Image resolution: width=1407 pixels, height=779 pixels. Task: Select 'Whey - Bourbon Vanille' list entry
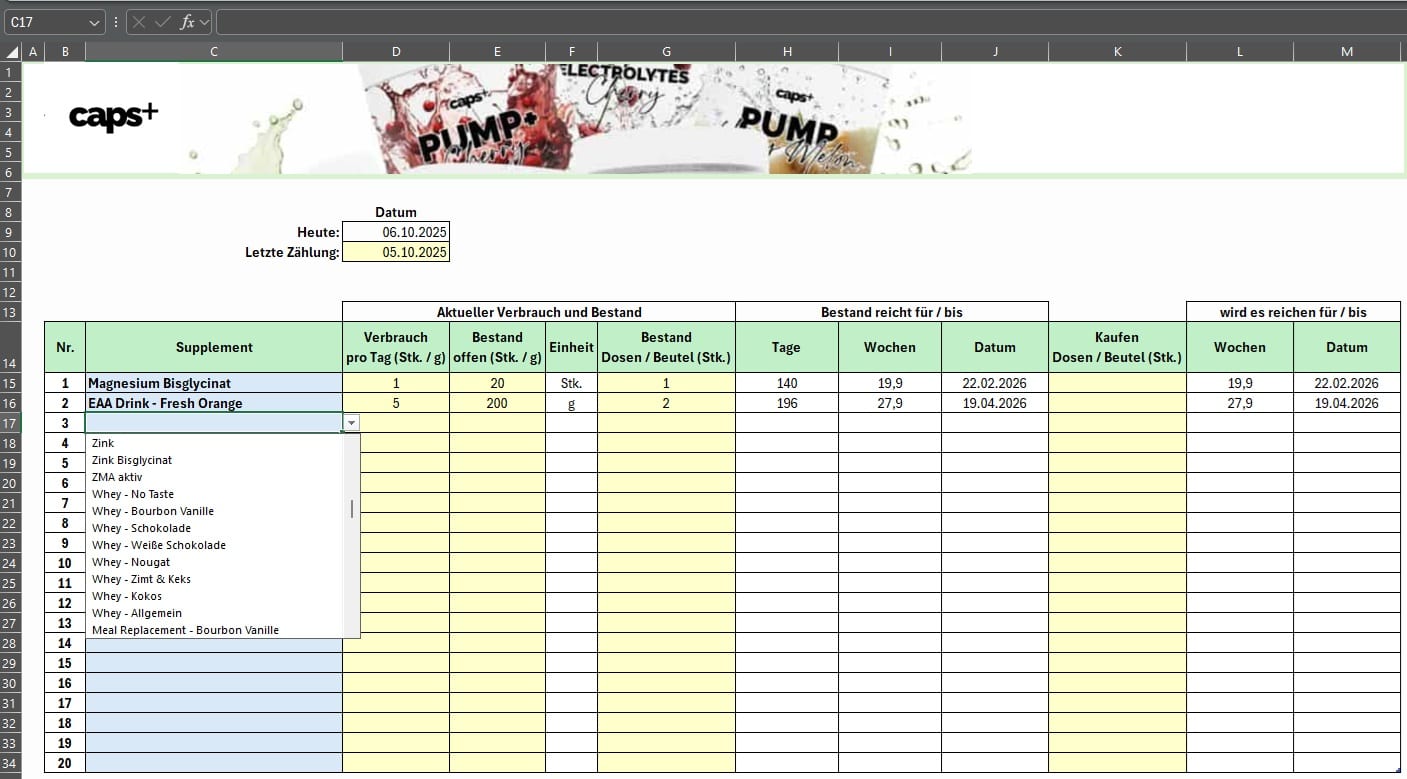pyautogui.click(x=153, y=511)
